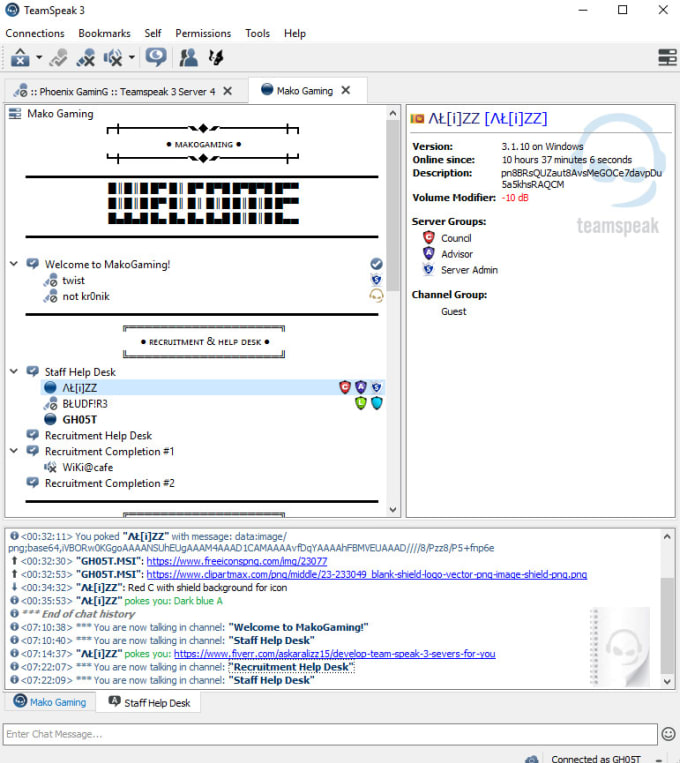Open the Help menu

pyautogui.click(x=295, y=33)
